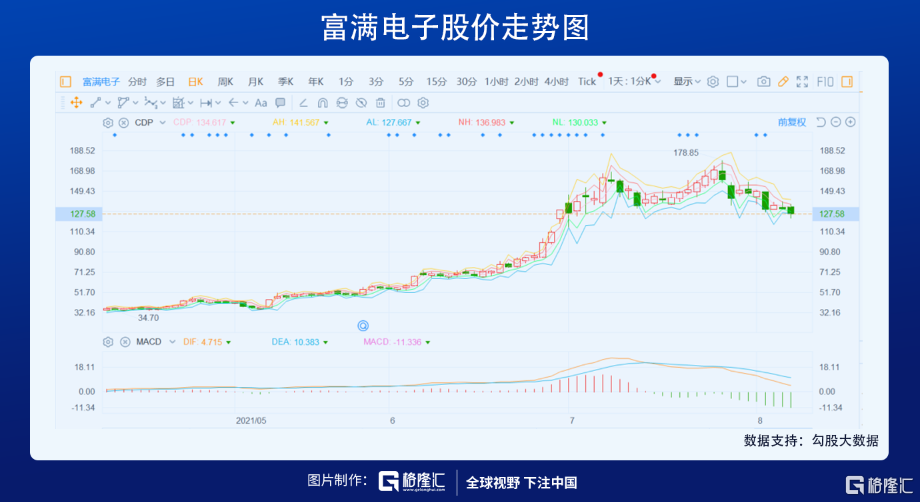Toggle DIF line visibility arrow
Viewport: 920px width, 502px height.
click(x=229, y=342)
